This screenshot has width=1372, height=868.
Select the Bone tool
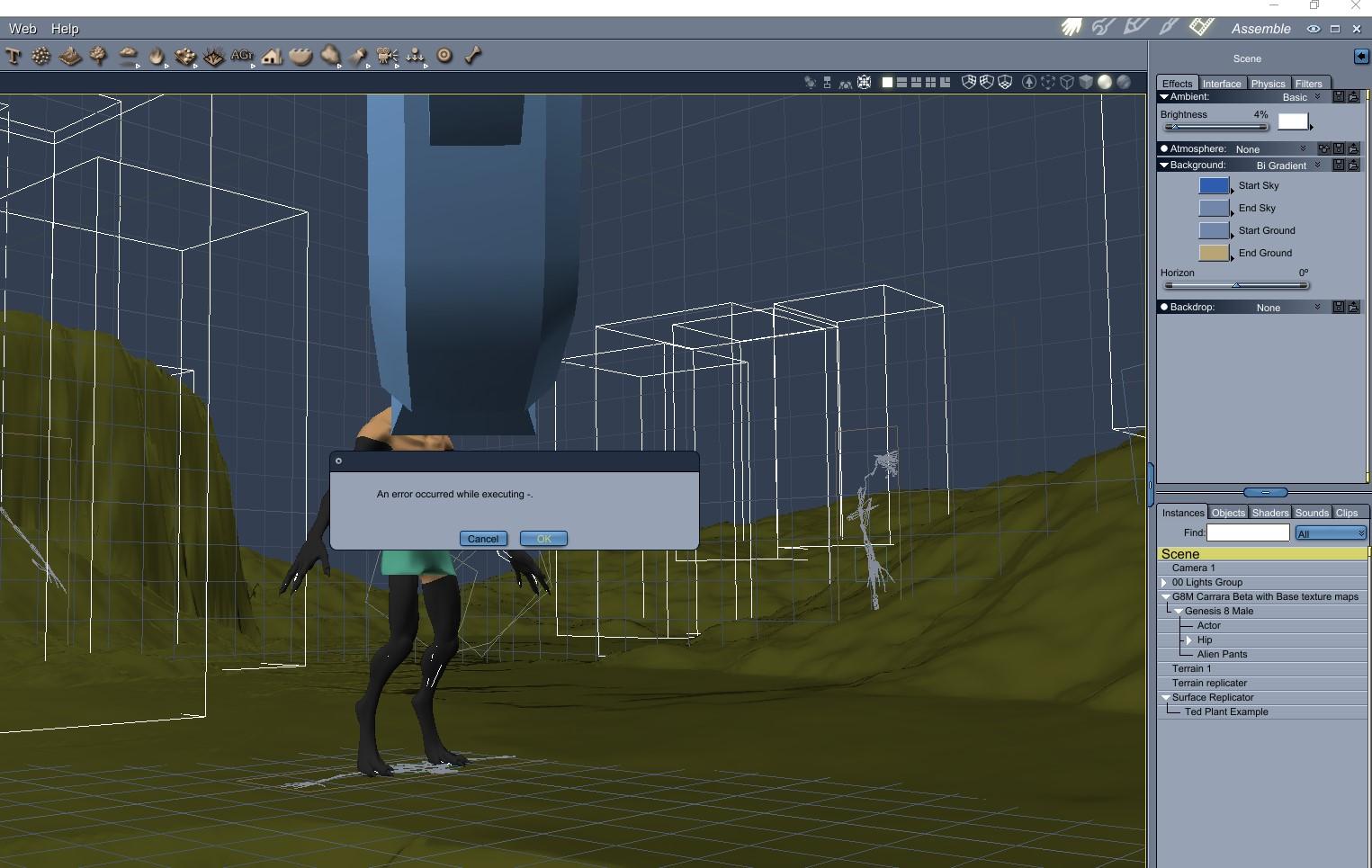473,56
